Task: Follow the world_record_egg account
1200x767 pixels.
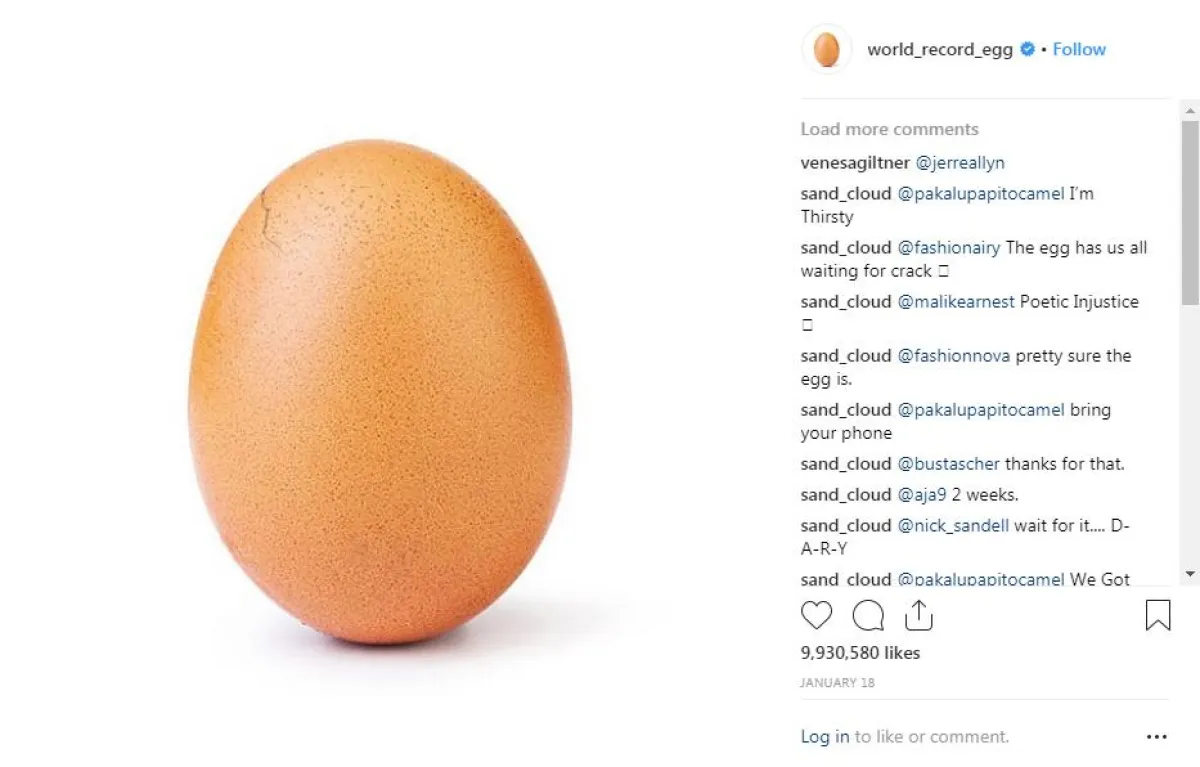Action: [1079, 49]
